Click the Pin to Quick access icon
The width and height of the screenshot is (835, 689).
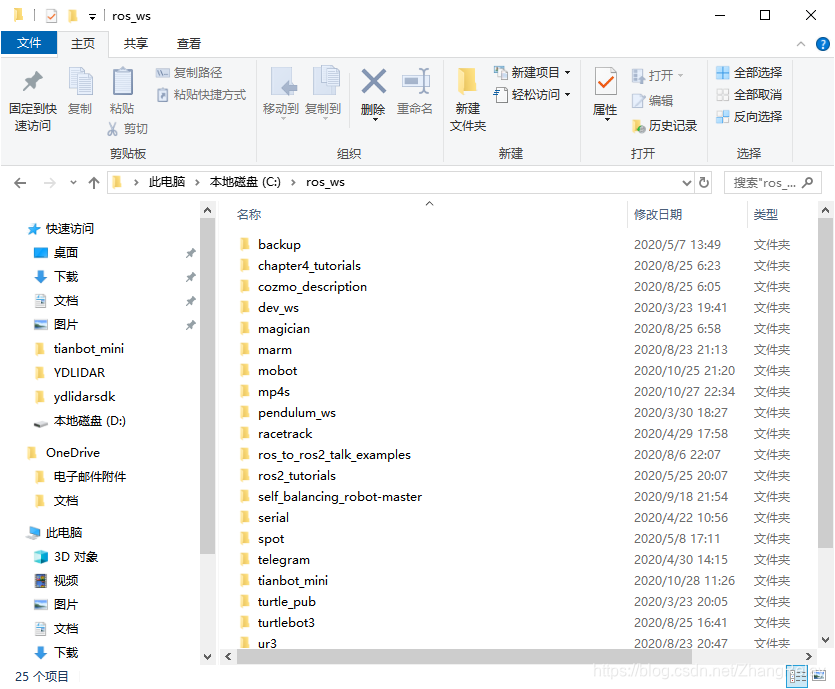point(32,81)
